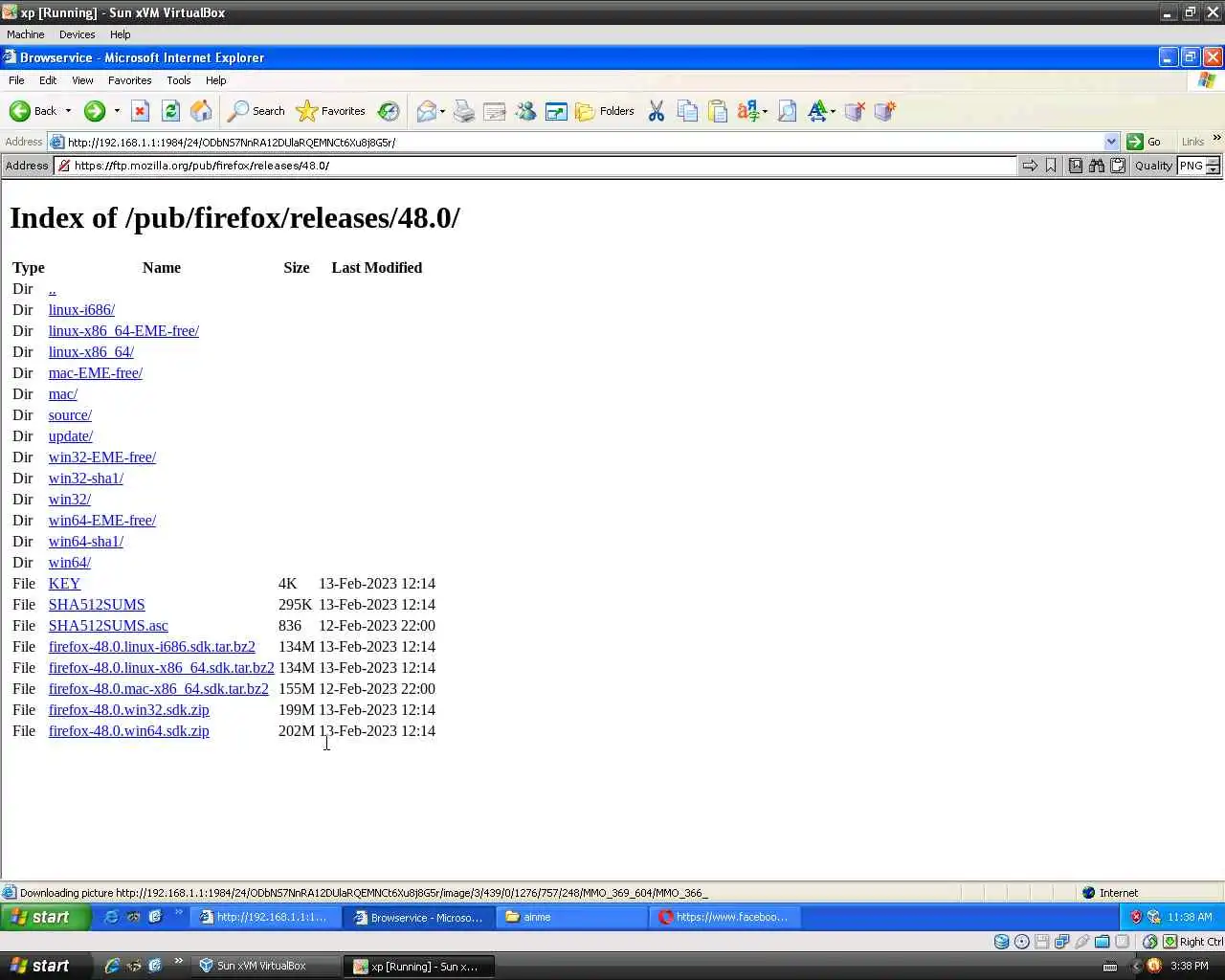1225x980 pixels.
Task: Open the mac-EME-free/ directory link
Action: pos(96,373)
